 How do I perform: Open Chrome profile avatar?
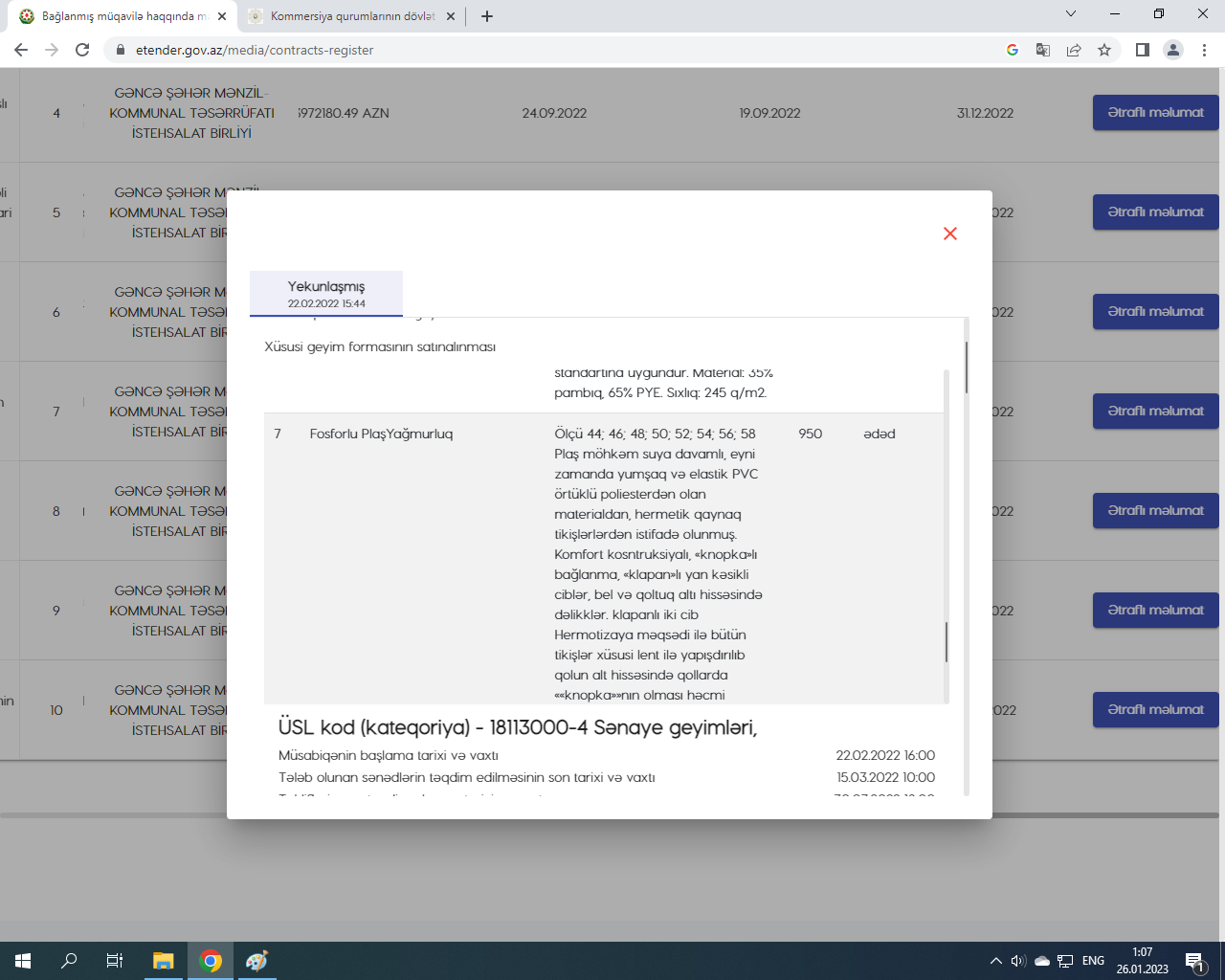click(1173, 50)
